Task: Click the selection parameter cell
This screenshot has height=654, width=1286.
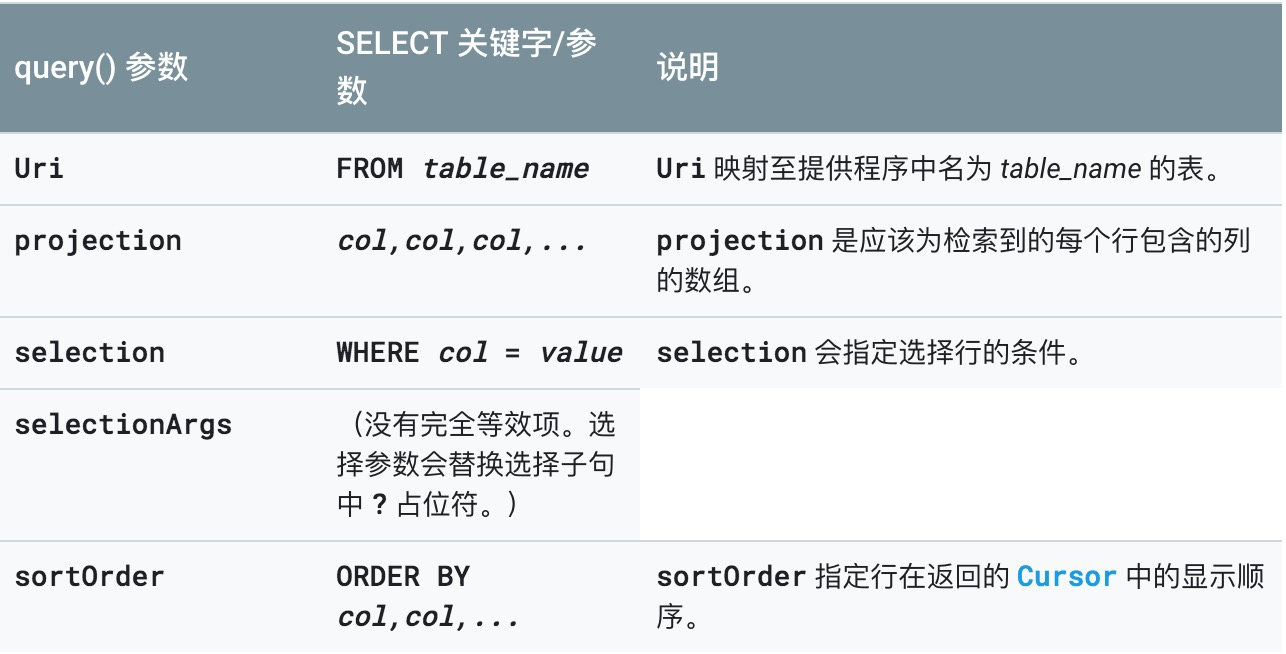Action: (x=89, y=352)
